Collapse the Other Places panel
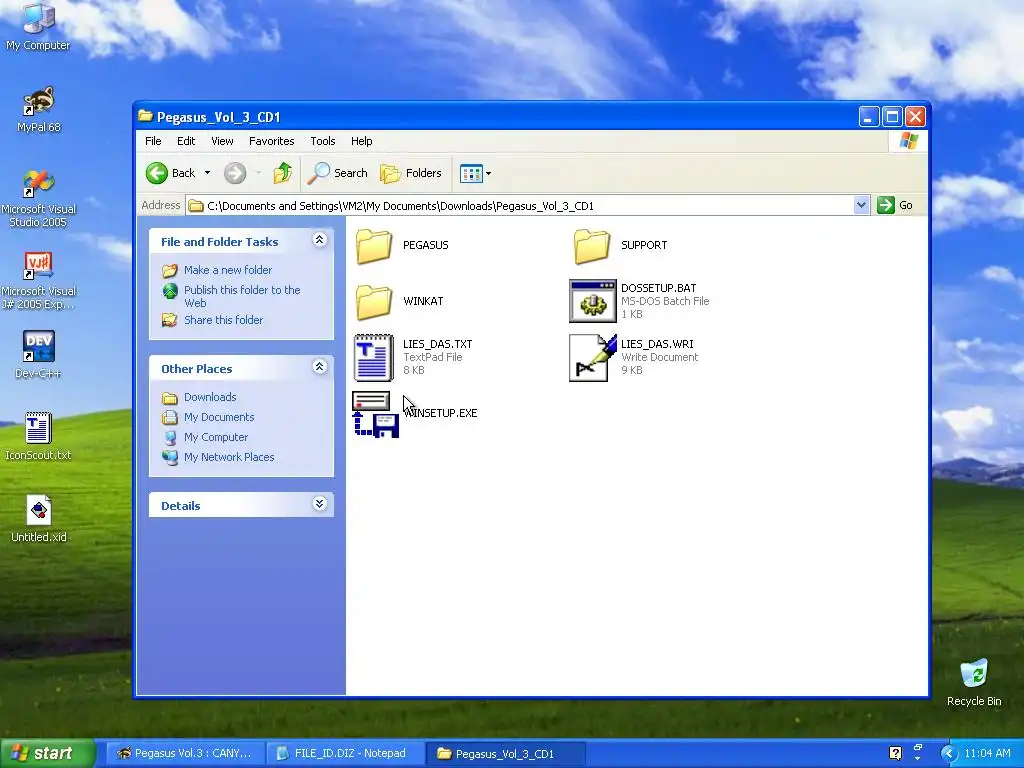This screenshot has height=768, width=1024. point(319,367)
